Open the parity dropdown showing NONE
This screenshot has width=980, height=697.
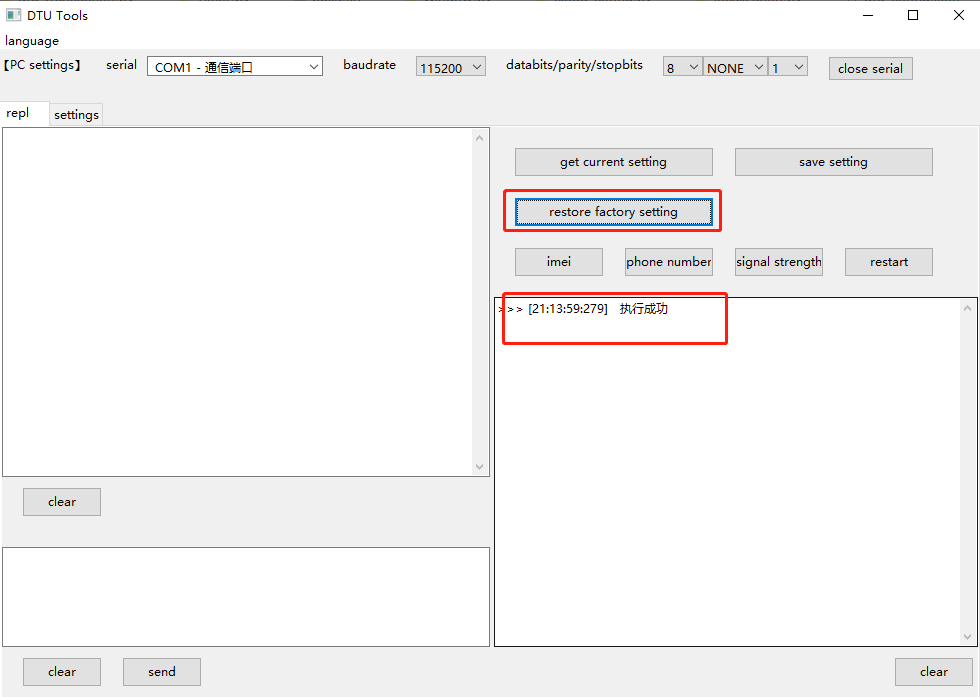pyautogui.click(x=735, y=66)
